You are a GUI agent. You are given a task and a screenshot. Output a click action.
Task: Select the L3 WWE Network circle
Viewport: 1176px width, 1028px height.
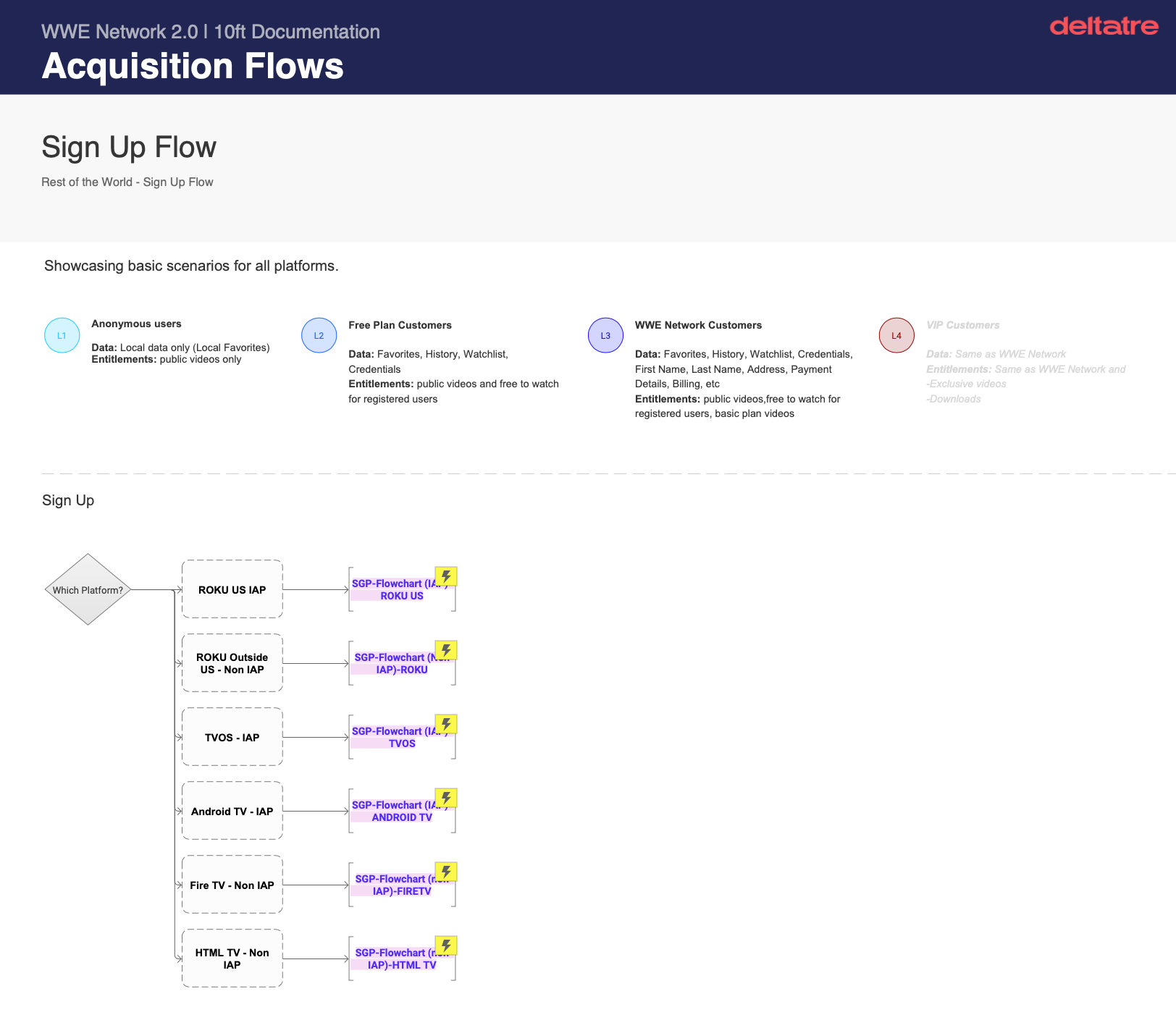(x=606, y=335)
